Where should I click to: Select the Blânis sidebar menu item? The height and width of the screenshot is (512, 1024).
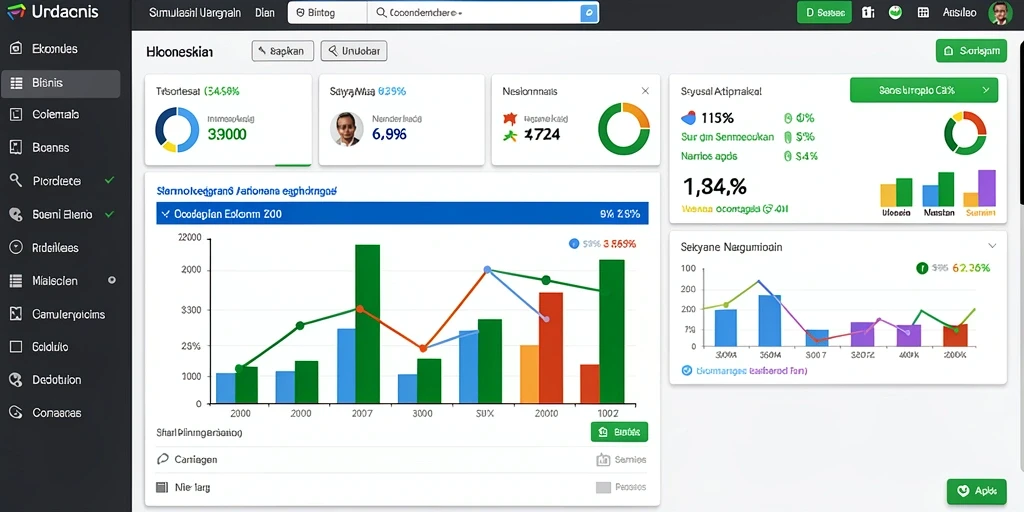[61, 84]
